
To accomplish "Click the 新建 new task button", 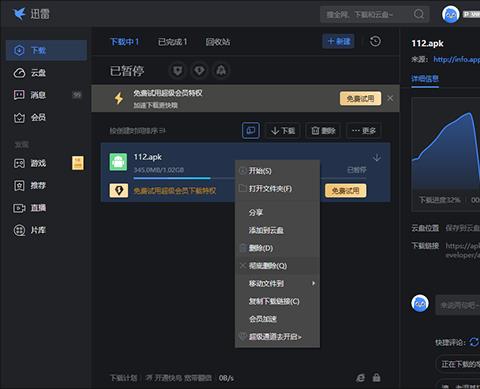I will (x=338, y=41).
